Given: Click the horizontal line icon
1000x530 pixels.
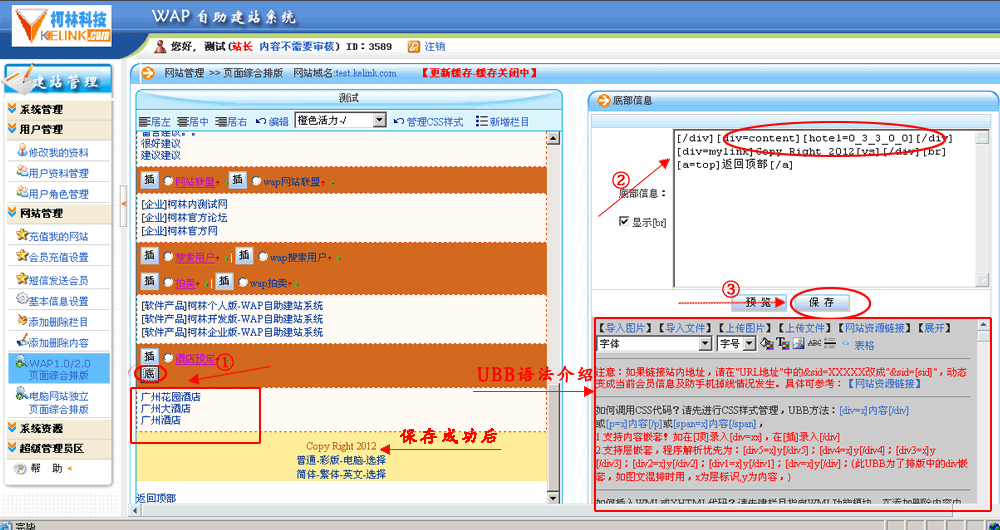Looking at the screenshot, I should (830, 344).
